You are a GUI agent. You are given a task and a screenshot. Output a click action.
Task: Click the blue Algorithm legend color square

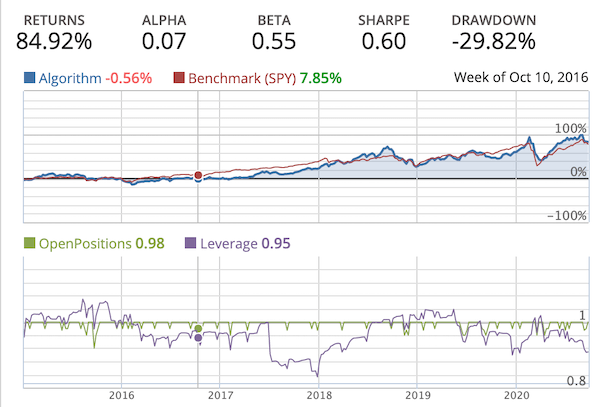(x=27, y=78)
